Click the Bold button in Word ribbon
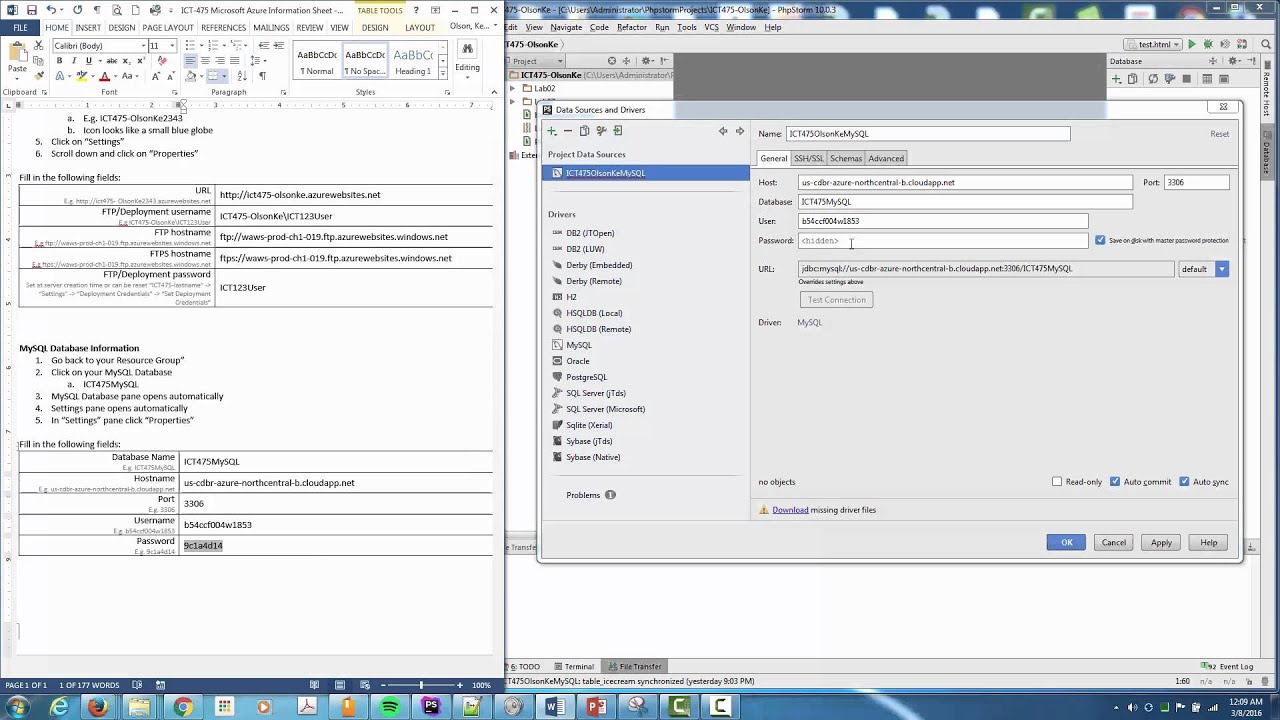 tap(59, 61)
